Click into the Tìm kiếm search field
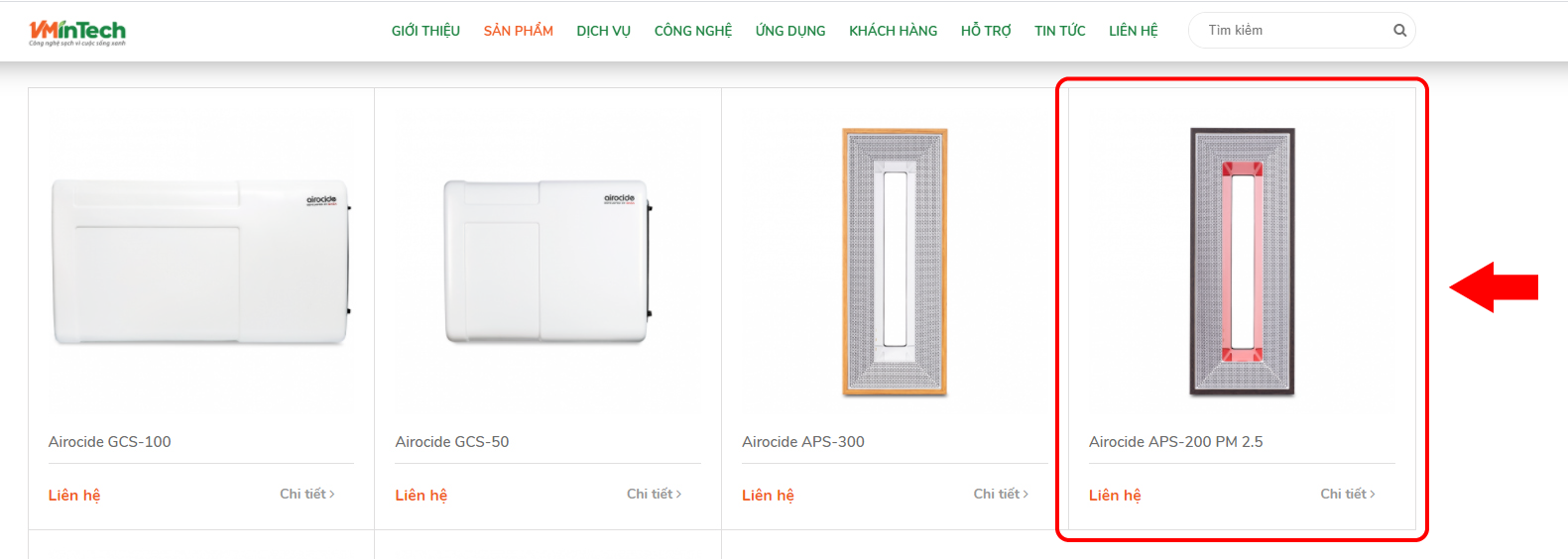1568x559 pixels. pyautogui.click(x=1289, y=31)
